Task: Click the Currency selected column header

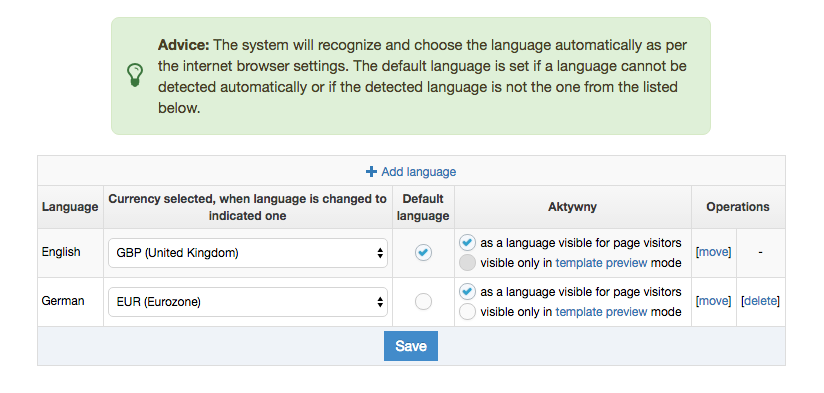Action: click(x=248, y=207)
